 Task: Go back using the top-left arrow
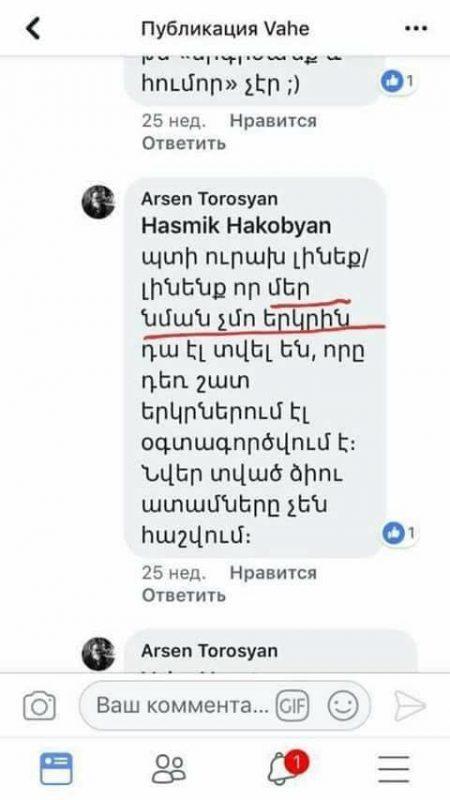(x=33, y=28)
